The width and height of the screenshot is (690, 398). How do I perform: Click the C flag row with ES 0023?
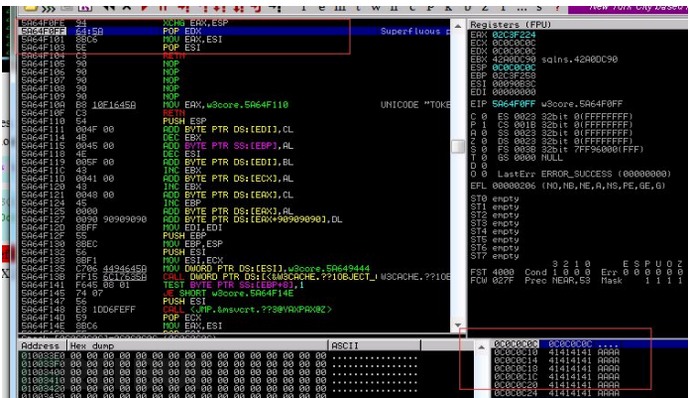coord(551,117)
